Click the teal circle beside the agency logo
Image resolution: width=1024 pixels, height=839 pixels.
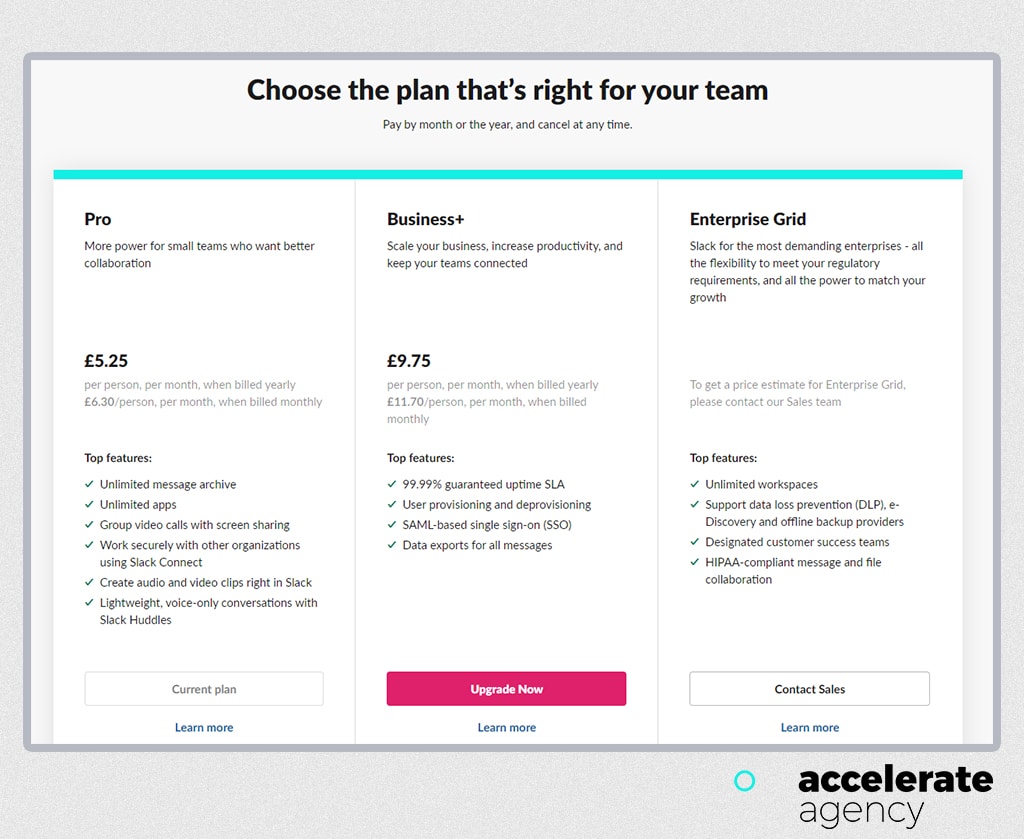[744, 780]
